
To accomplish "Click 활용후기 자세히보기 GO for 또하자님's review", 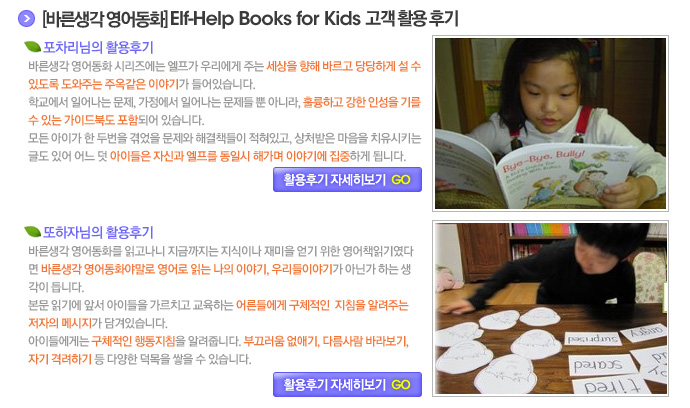I will 347,385.
